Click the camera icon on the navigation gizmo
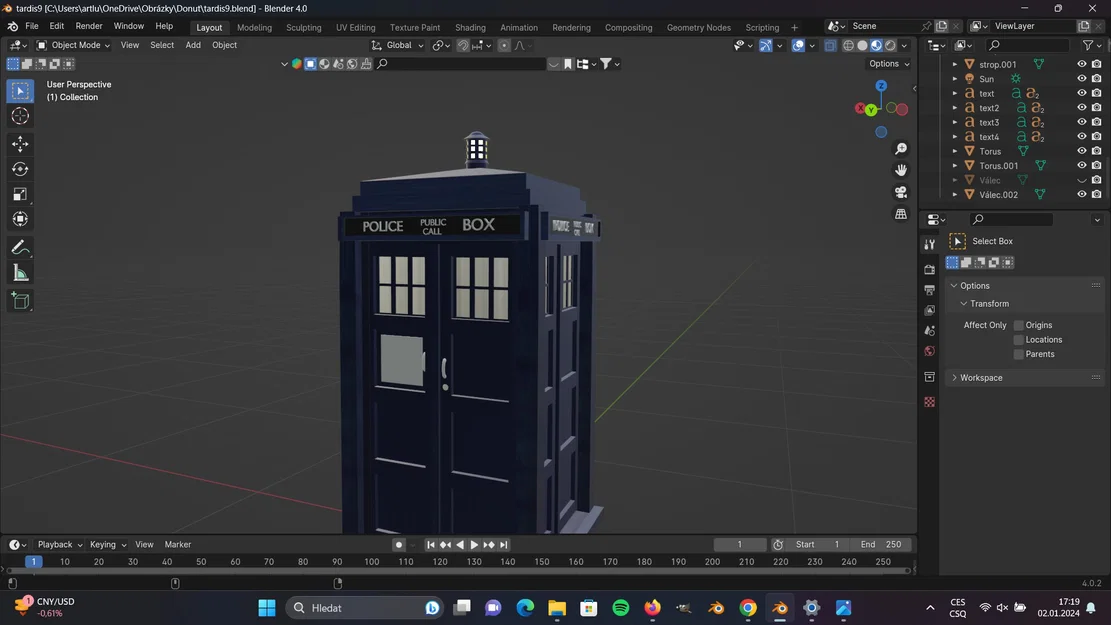The height and width of the screenshot is (625, 1111). [901, 191]
